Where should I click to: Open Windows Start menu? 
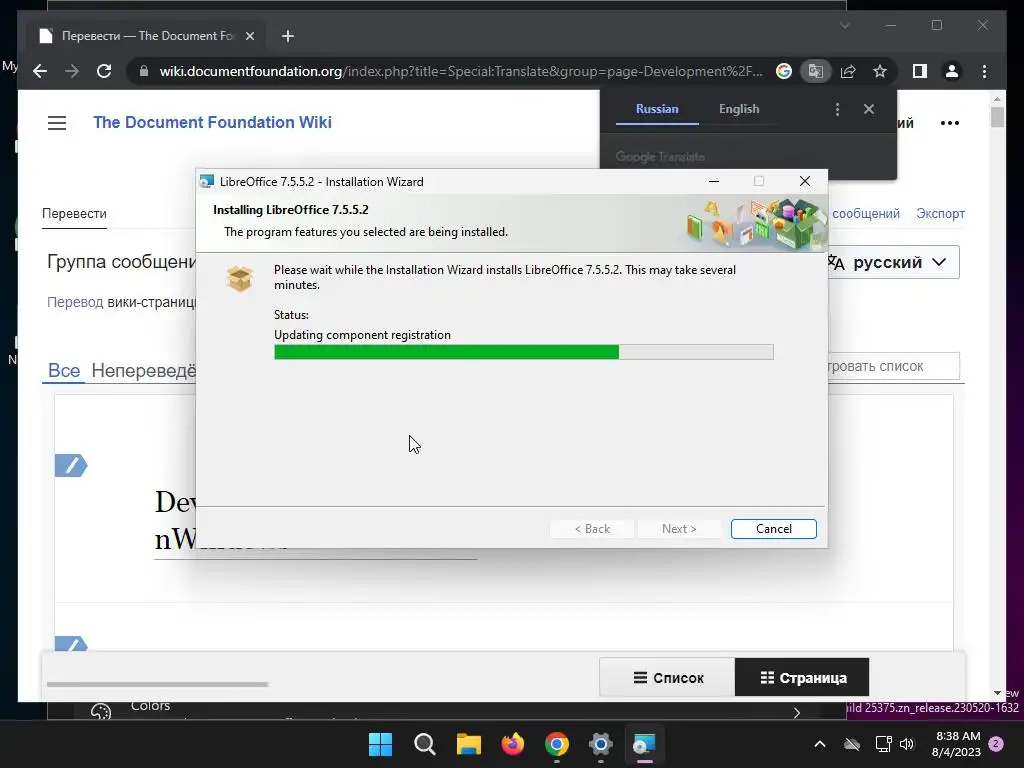click(x=380, y=744)
